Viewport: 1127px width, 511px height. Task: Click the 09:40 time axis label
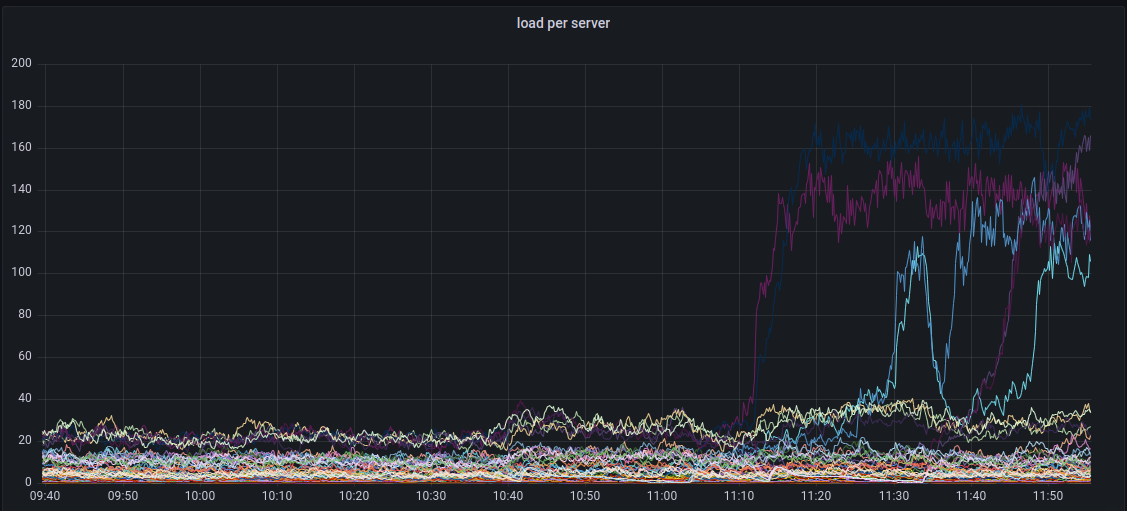(x=46, y=496)
